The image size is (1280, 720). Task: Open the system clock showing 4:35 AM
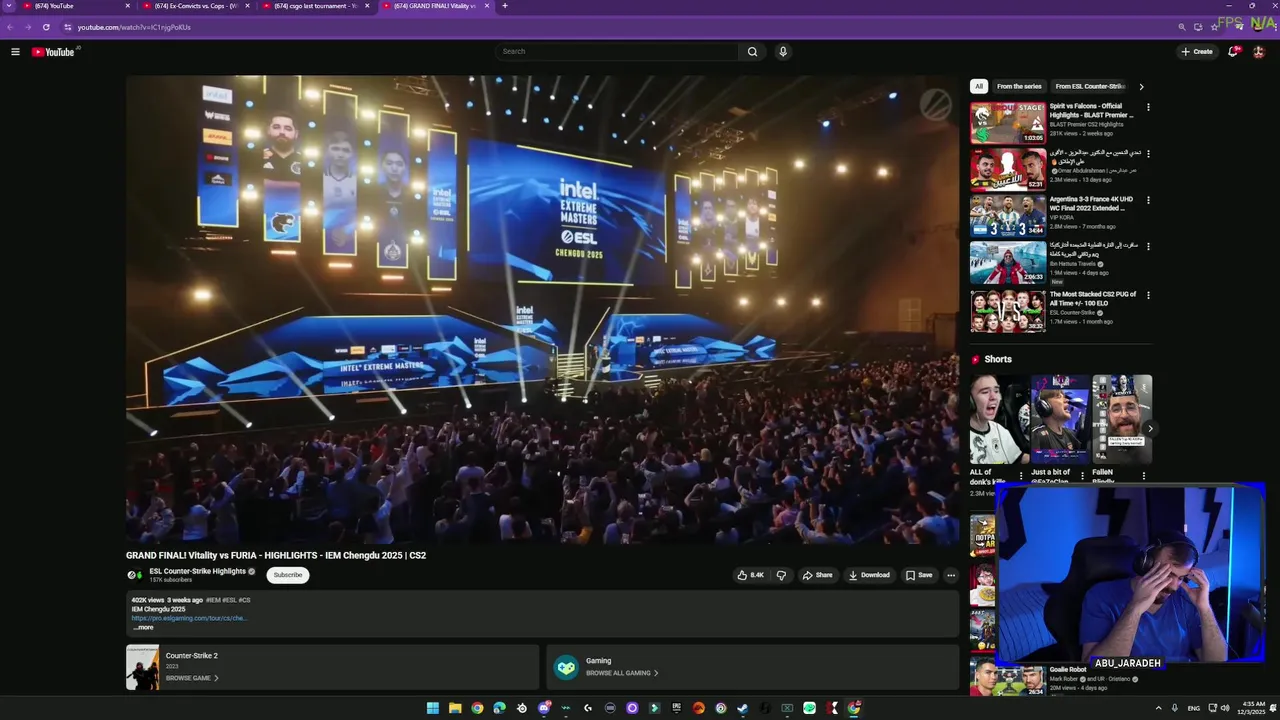1256,708
